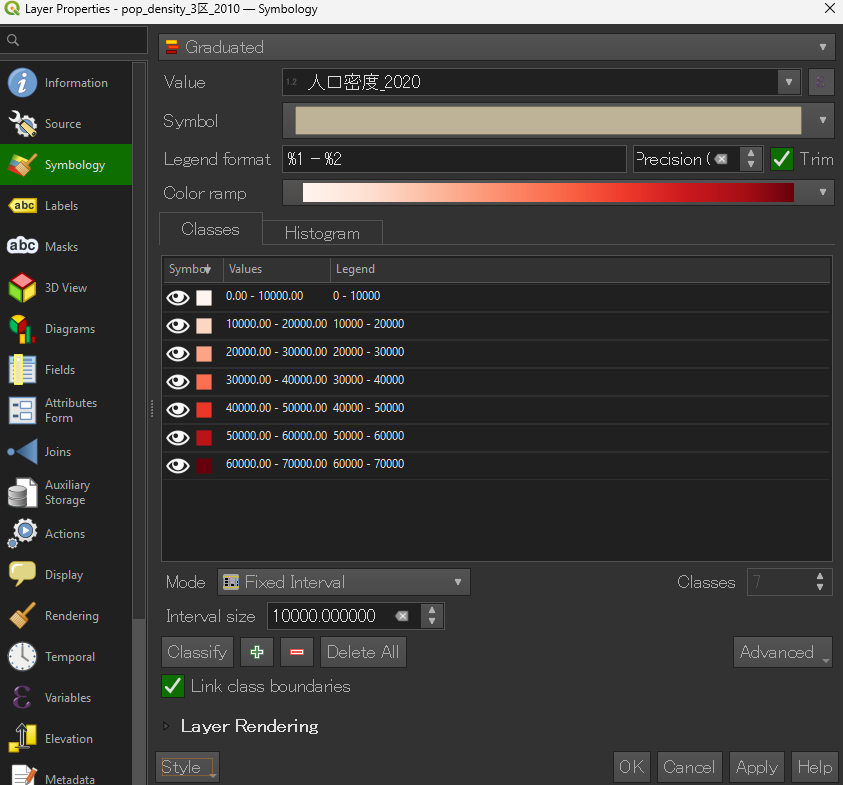Click the red color ramp bar
This screenshot has height=785, width=843.
(548, 193)
